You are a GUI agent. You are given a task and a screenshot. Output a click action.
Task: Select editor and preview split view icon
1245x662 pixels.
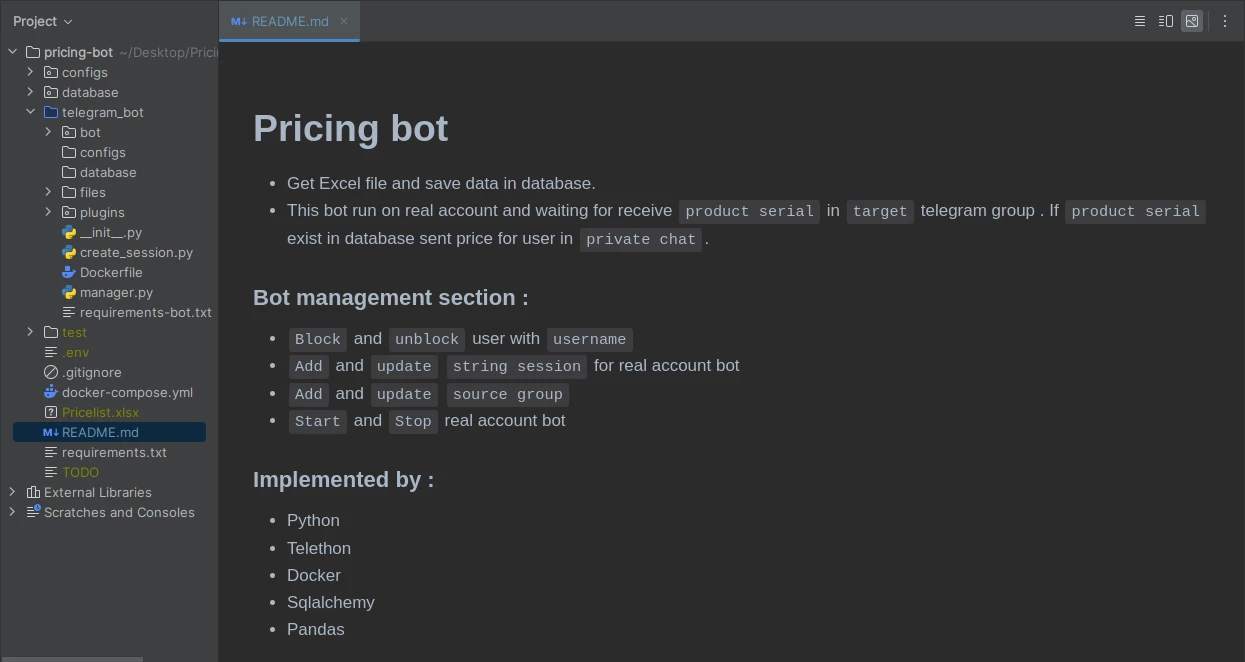[1166, 21]
